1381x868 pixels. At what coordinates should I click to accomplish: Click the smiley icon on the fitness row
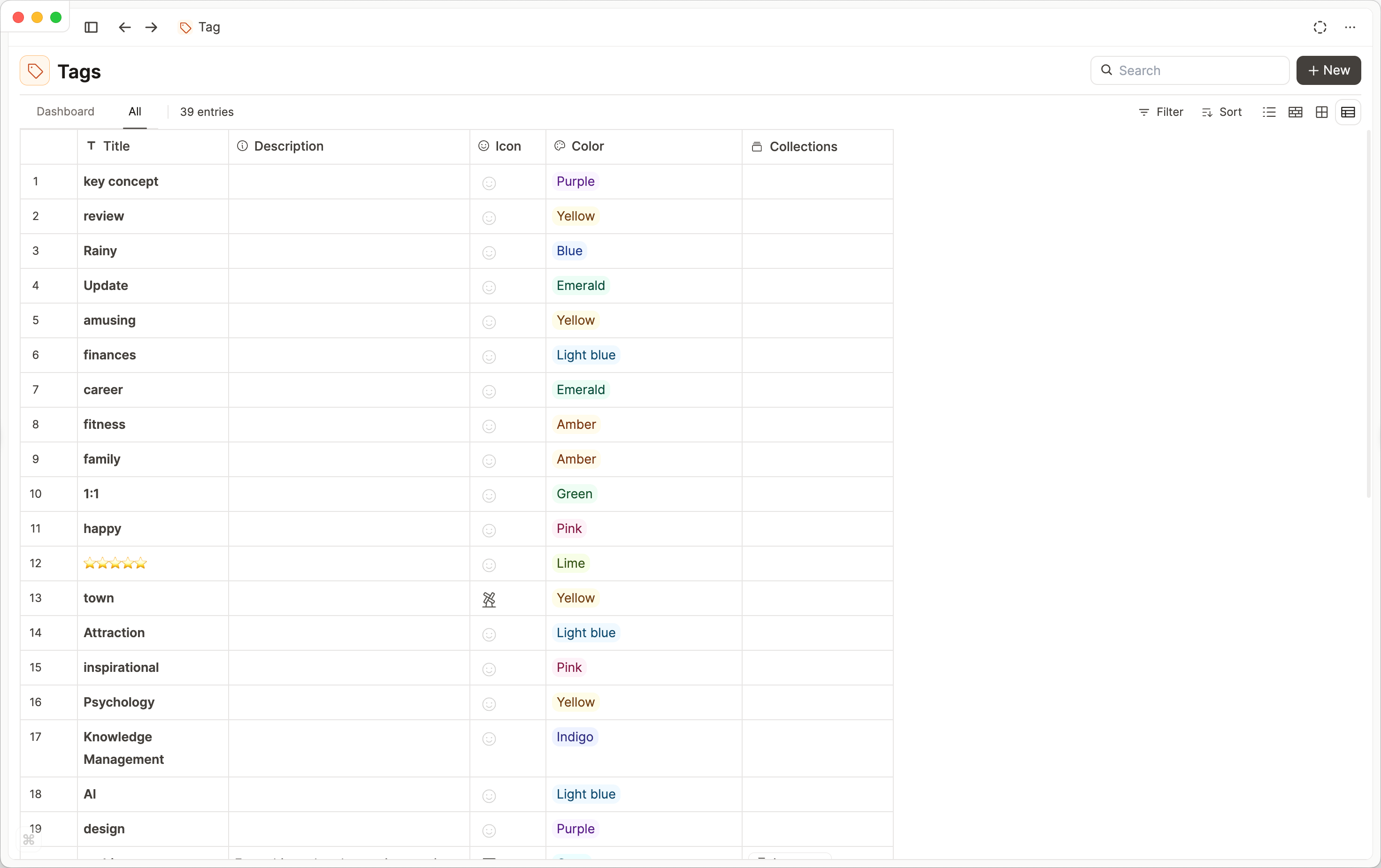click(489, 426)
